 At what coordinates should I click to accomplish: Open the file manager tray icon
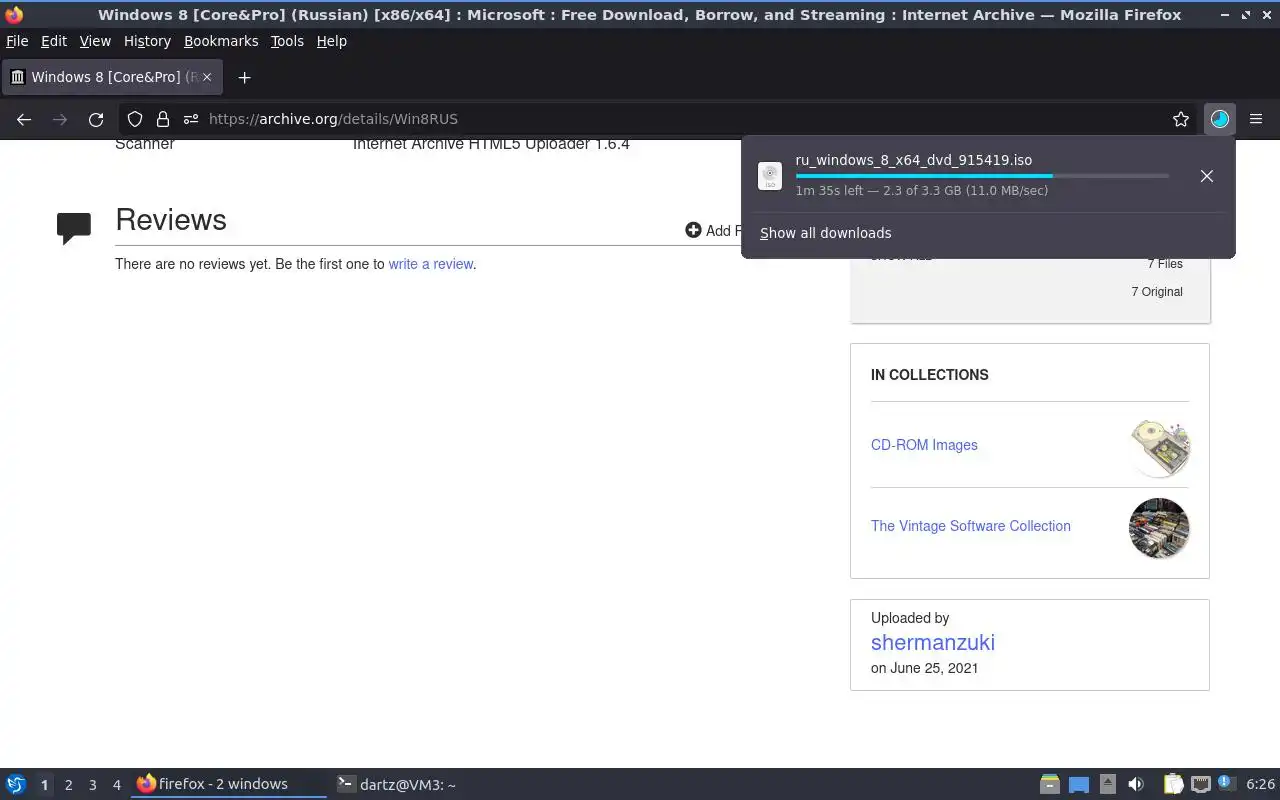[x=1049, y=784]
